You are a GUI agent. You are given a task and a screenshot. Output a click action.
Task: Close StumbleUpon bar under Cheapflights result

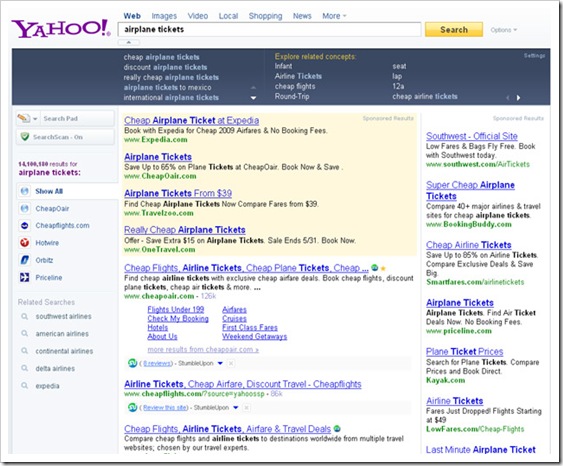(x=246, y=407)
